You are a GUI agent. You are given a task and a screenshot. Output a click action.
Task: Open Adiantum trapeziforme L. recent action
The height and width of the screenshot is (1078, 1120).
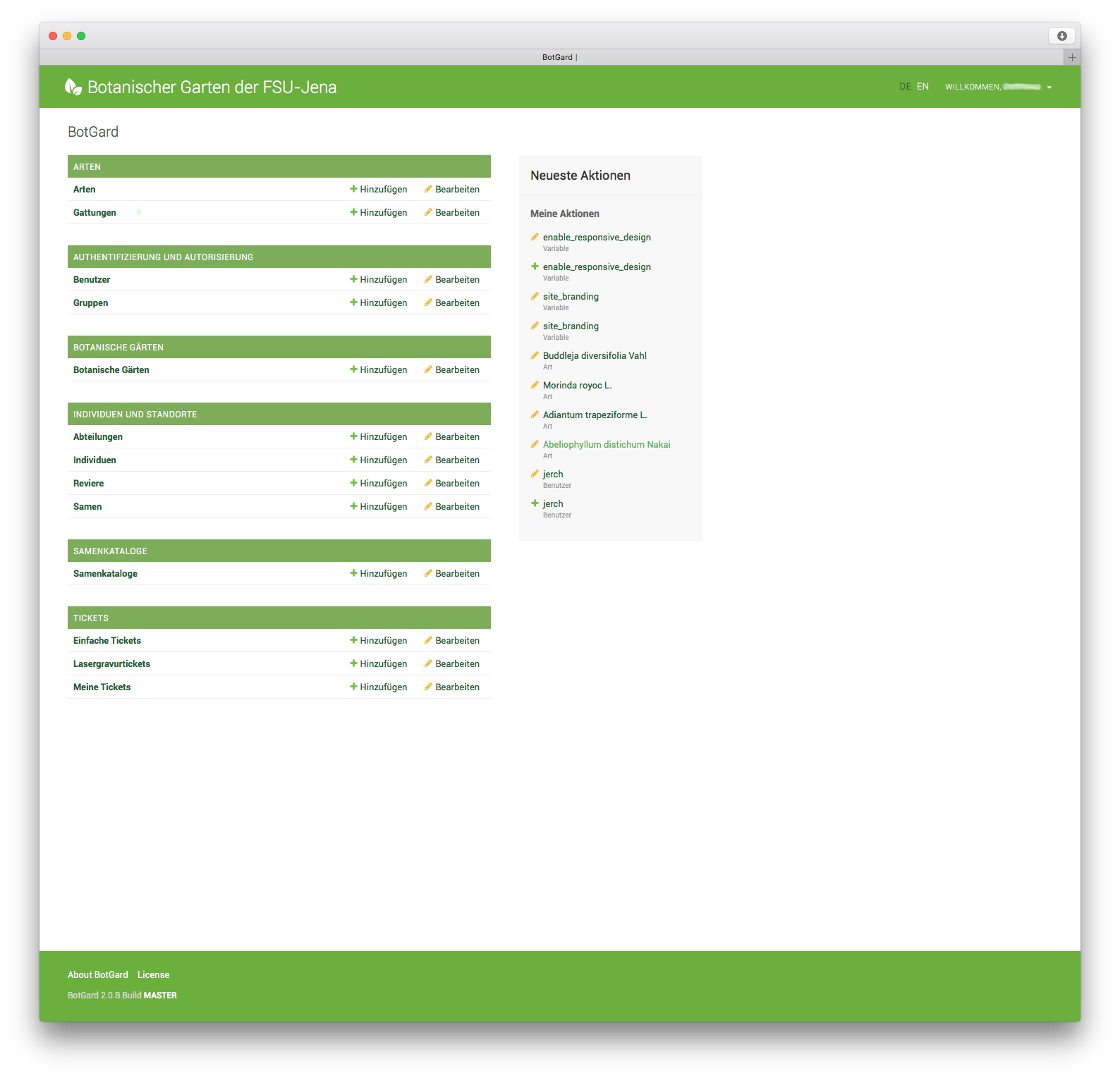pyautogui.click(x=595, y=415)
